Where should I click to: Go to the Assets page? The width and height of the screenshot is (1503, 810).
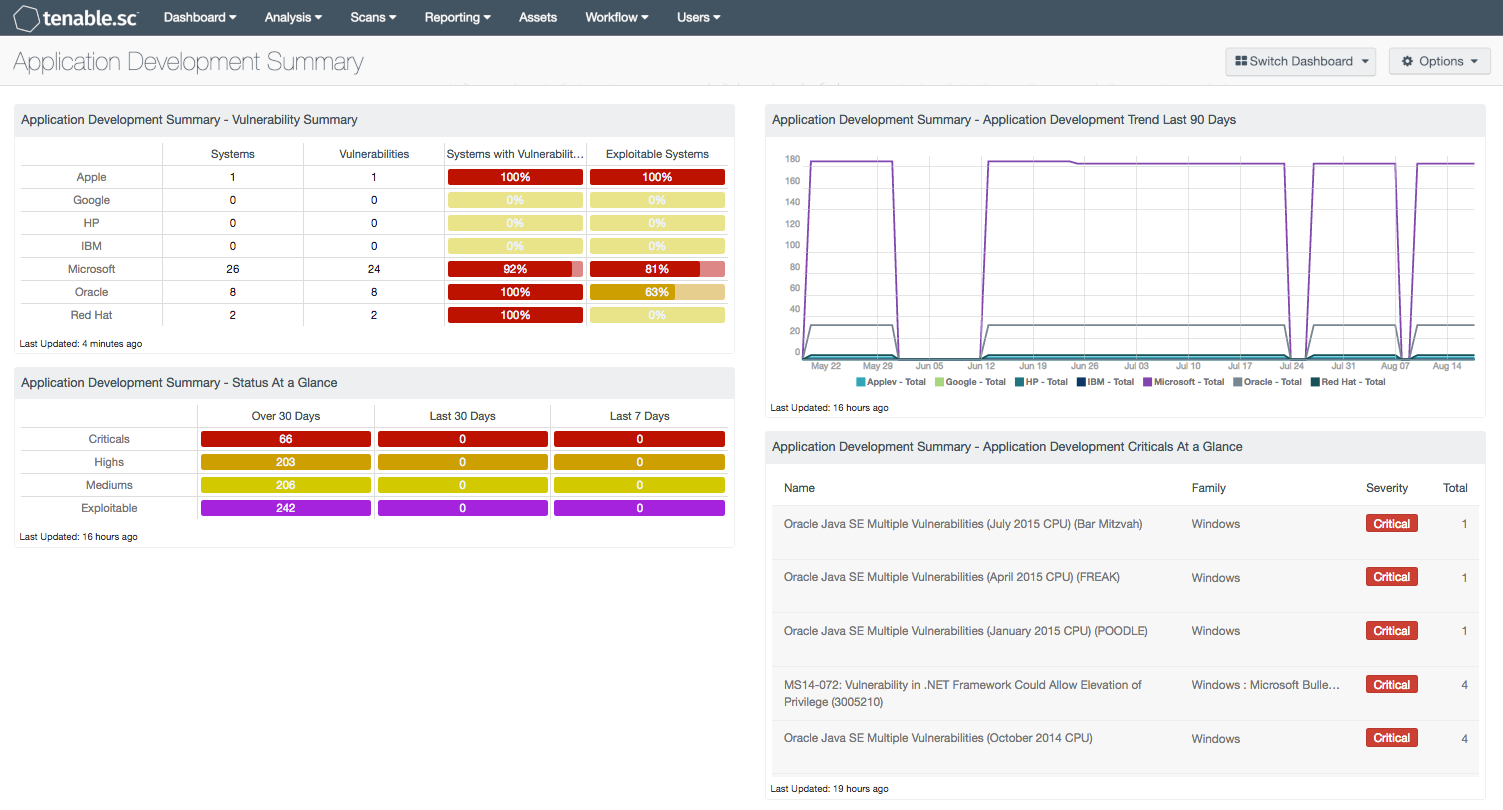[538, 17]
